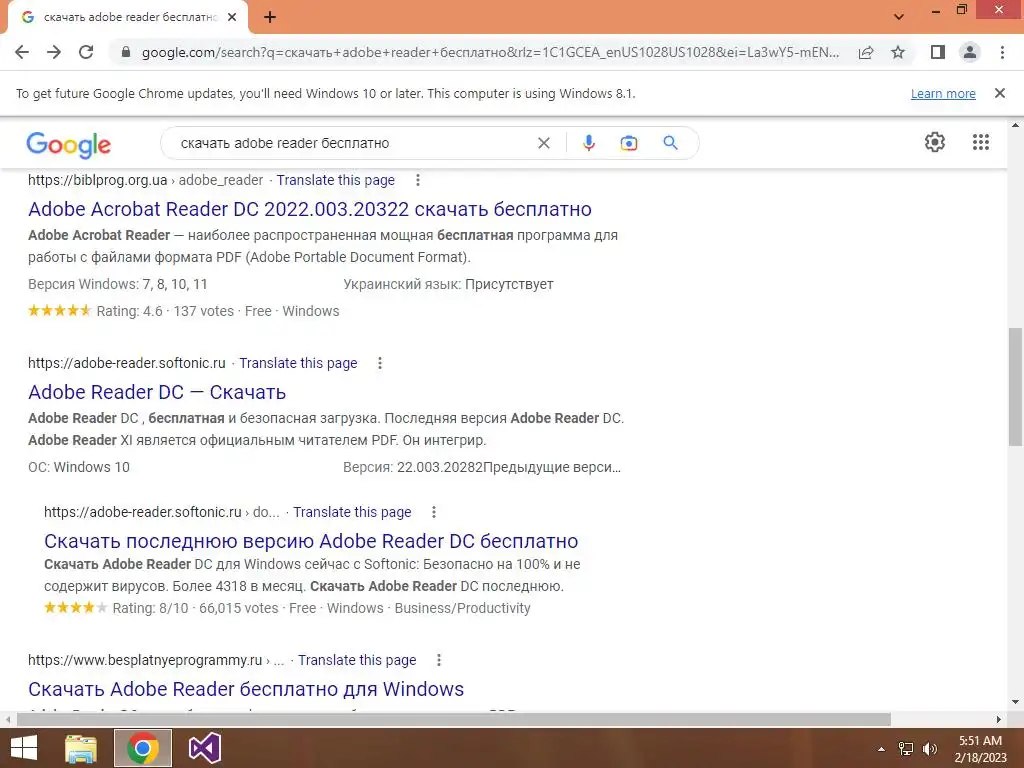
Task: Open the tab search dropdown chevron
Action: [x=899, y=17]
